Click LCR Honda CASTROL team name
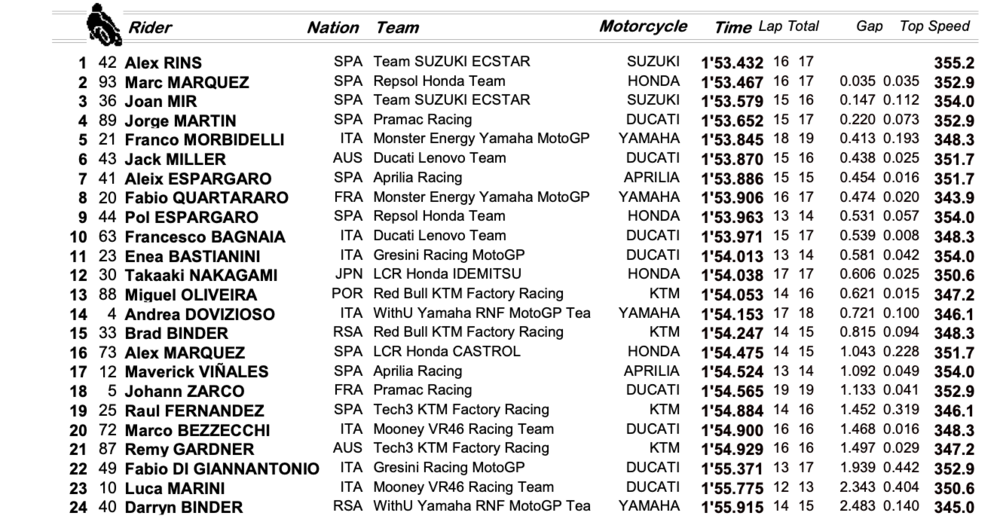 [446, 351]
